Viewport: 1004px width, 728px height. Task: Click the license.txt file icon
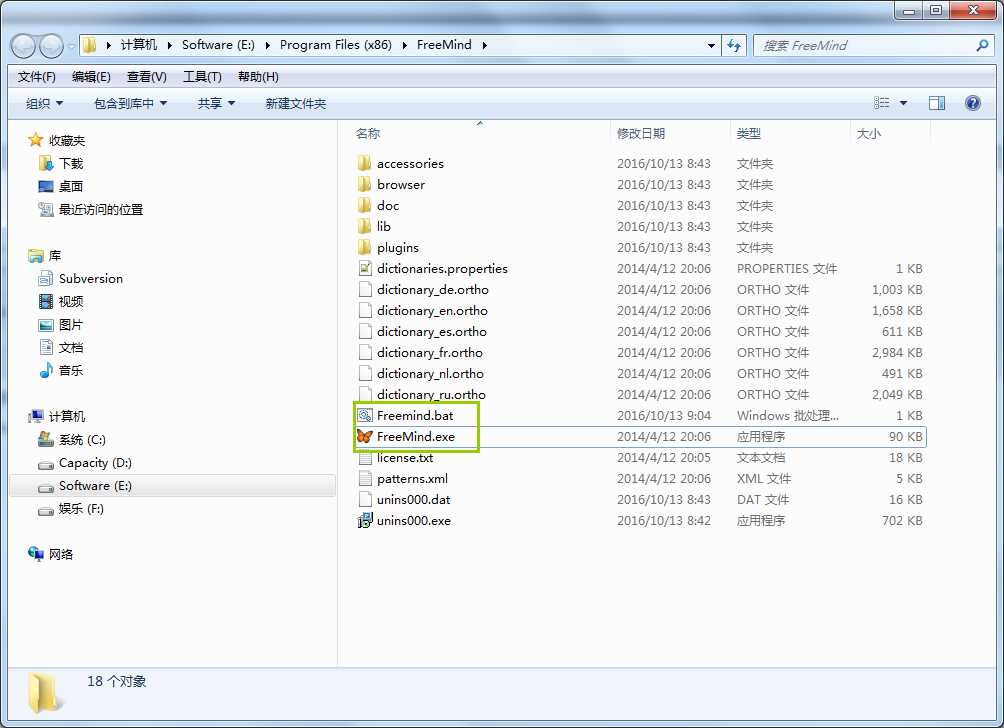click(x=365, y=458)
